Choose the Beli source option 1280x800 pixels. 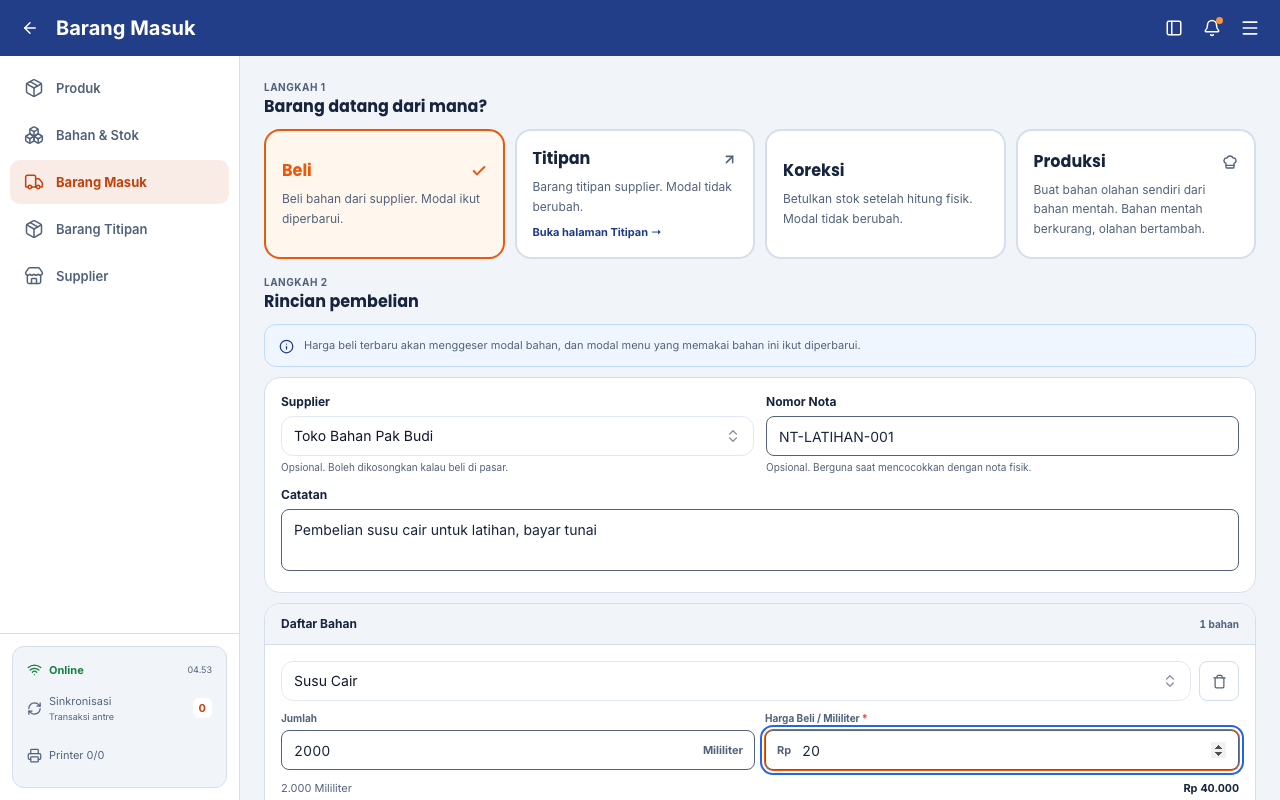pos(384,194)
